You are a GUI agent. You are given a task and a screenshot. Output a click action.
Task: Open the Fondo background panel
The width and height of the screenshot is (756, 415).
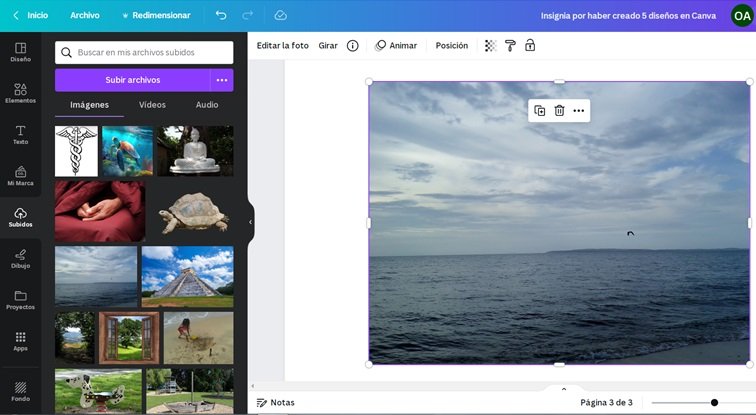20,391
